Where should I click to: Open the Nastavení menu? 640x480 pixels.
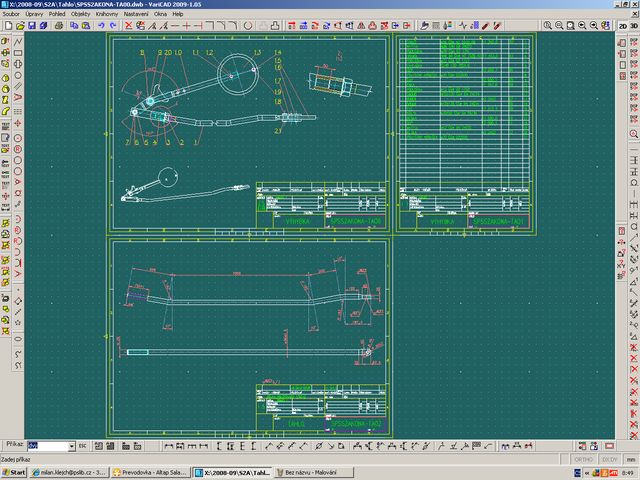click(x=136, y=14)
